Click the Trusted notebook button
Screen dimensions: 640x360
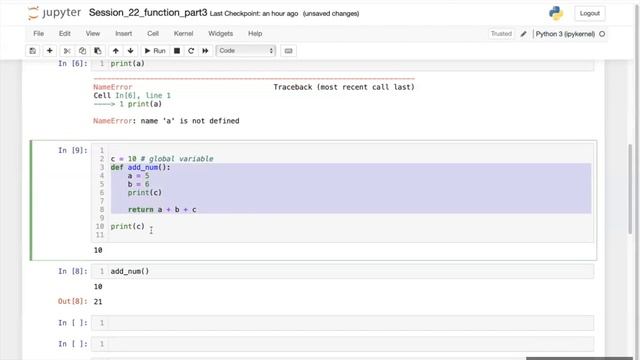pos(501,34)
